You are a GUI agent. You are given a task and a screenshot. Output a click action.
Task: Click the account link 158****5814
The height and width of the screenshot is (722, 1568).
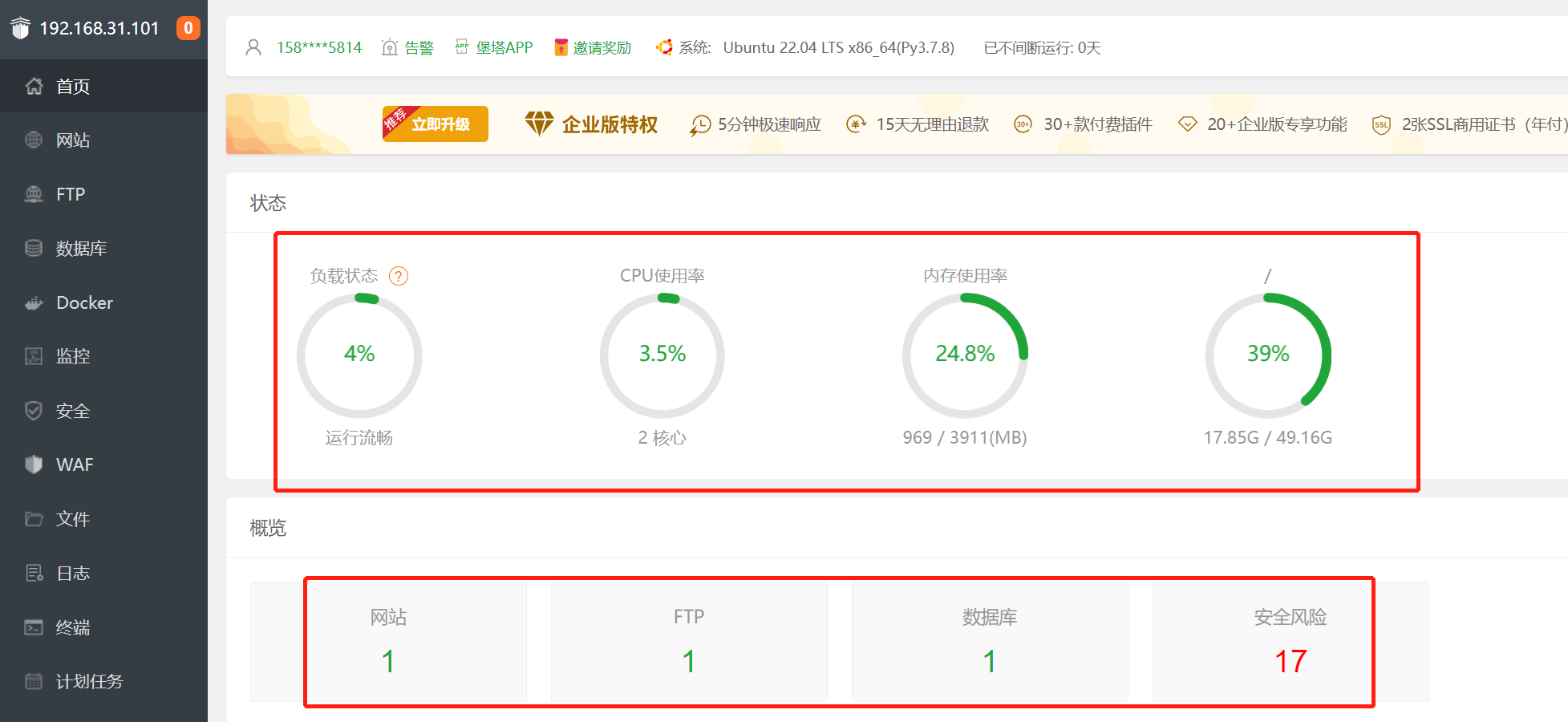tap(319, 47)
